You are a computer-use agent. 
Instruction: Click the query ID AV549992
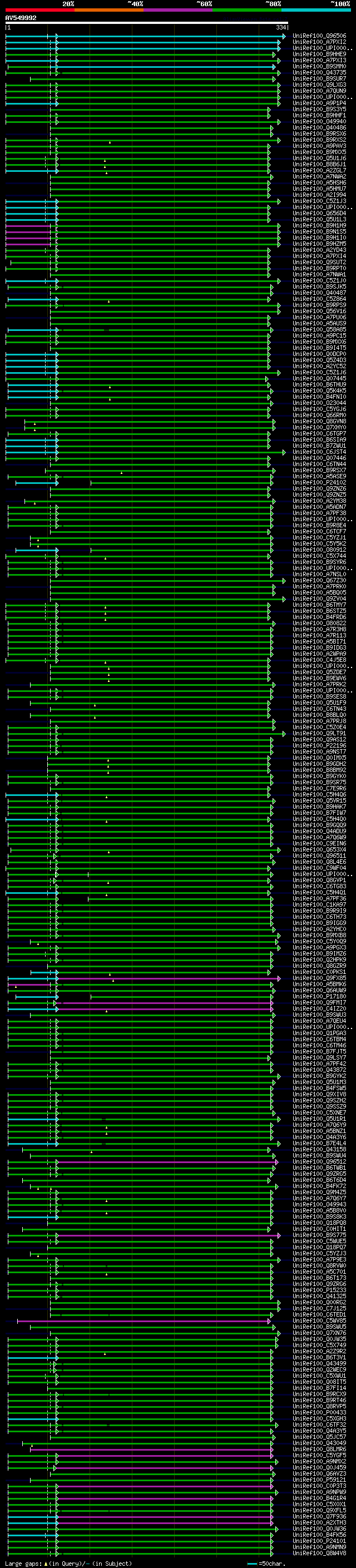(21, 18)
